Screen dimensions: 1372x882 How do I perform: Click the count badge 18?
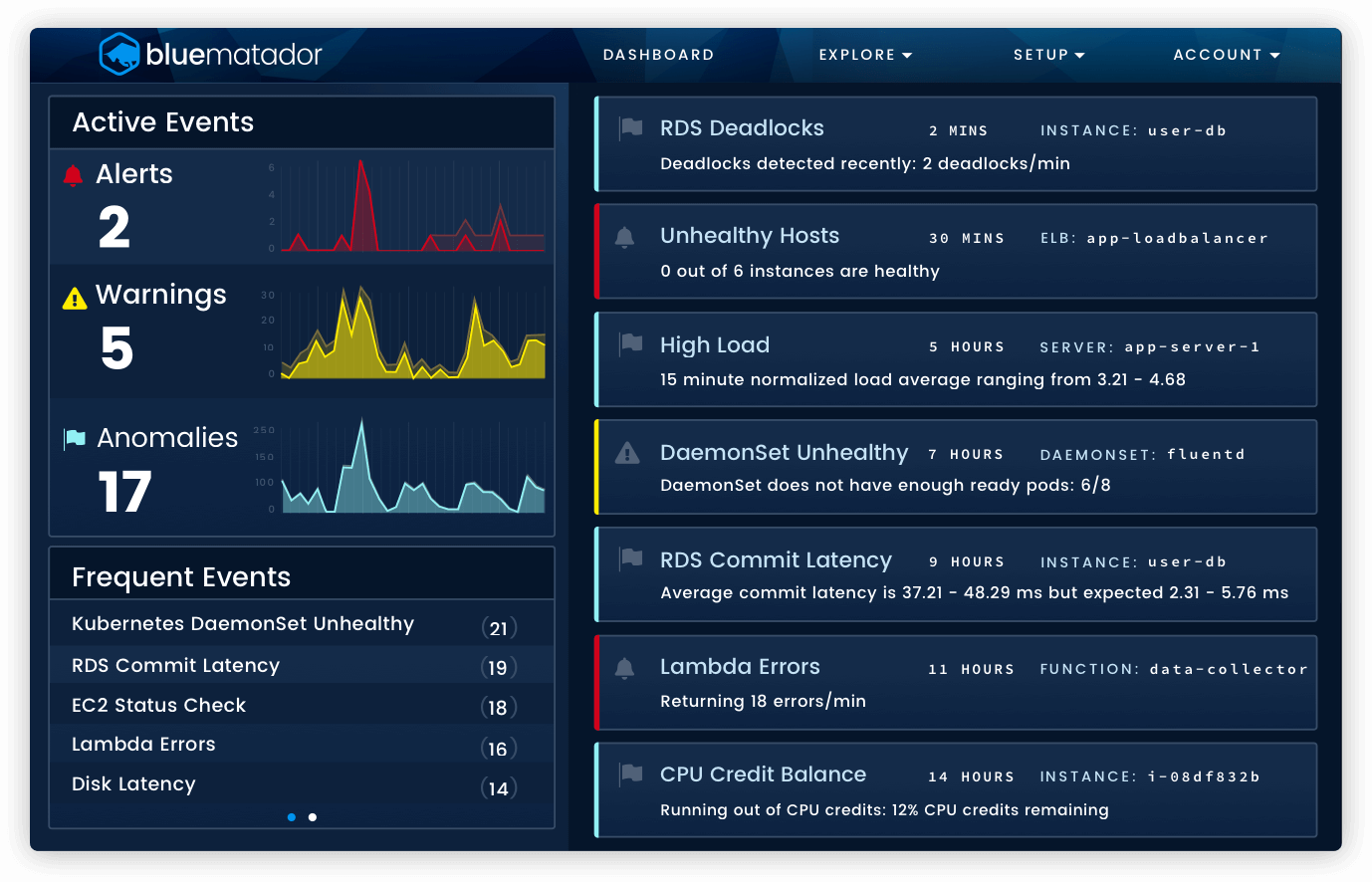pos(499,708)
